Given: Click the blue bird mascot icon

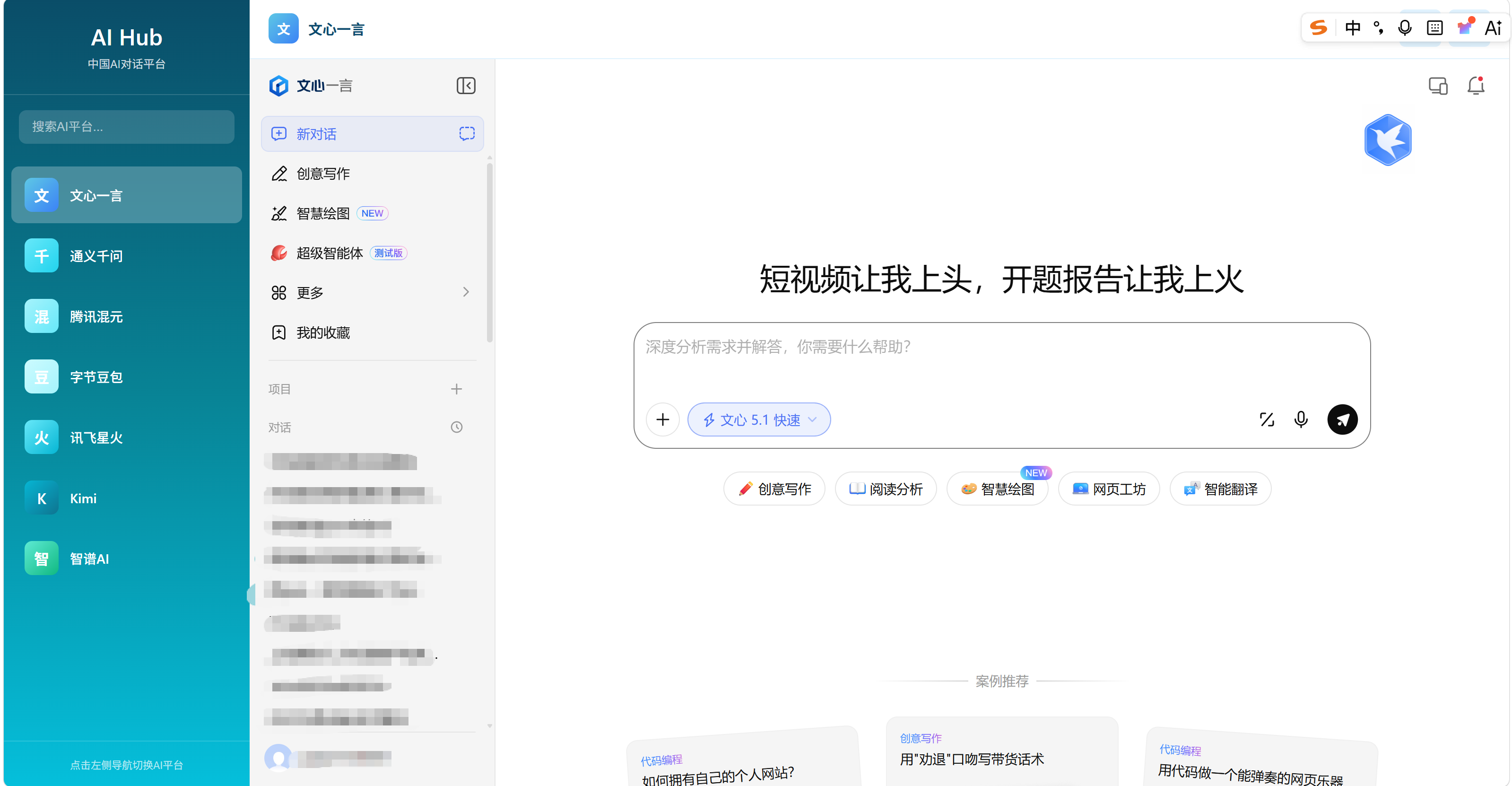Looking at the screenshot, I should [1388, 140].
